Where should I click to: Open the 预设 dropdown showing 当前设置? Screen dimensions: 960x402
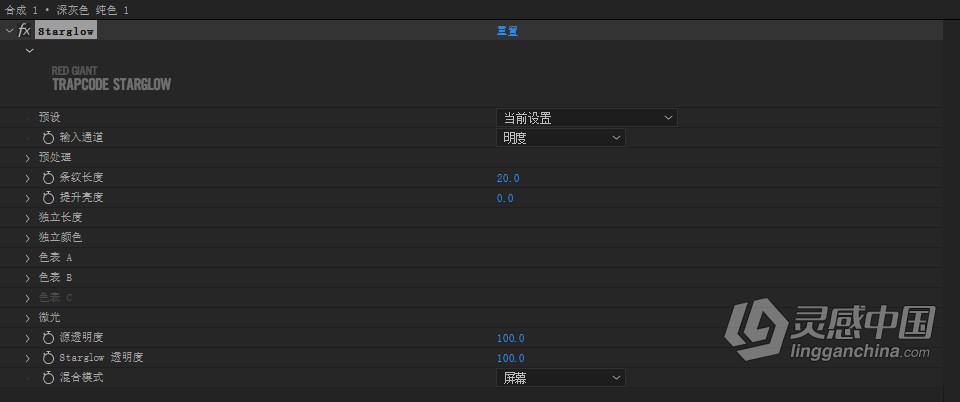[587, 118]
